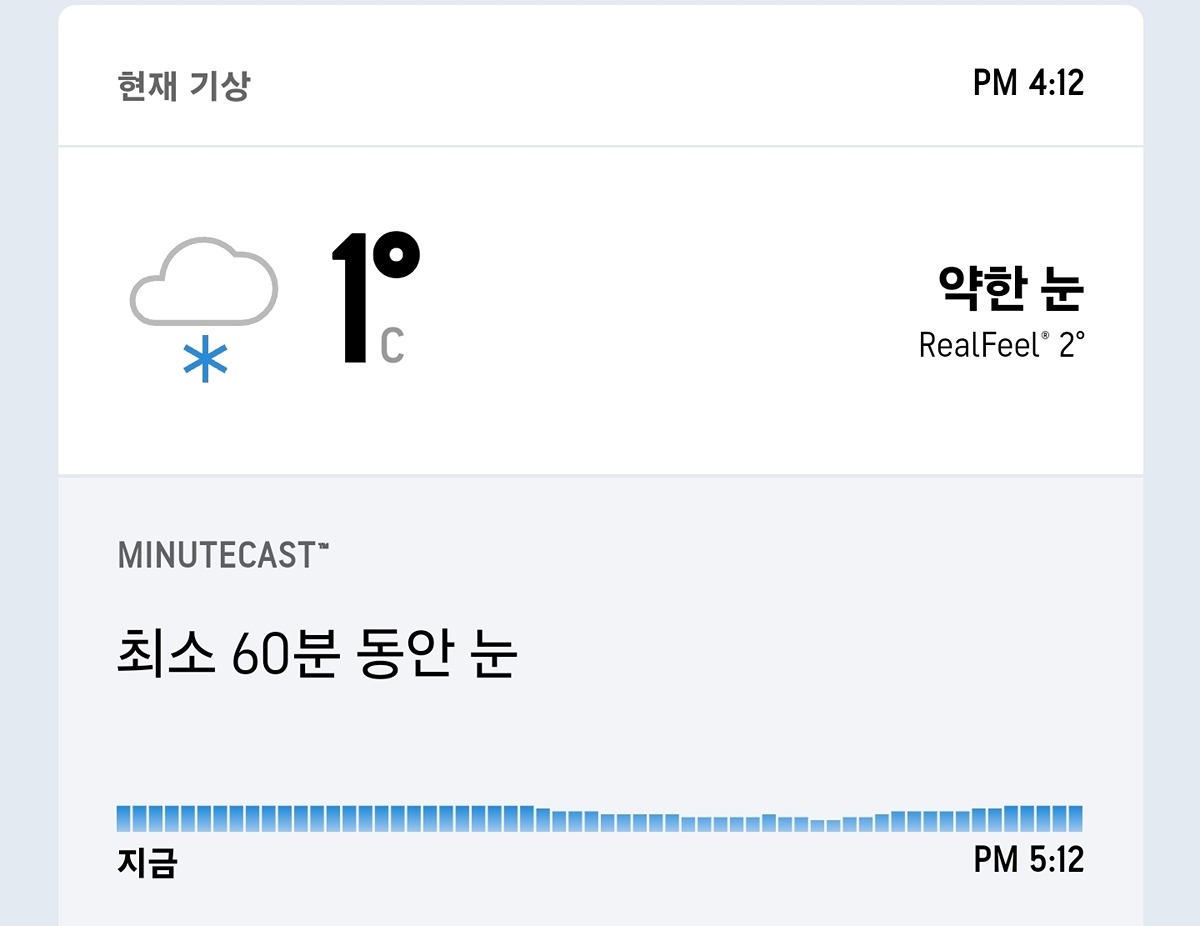Select the PM 5:12 timeline end label
1200x926 pixels.
tap(1028, 860)
